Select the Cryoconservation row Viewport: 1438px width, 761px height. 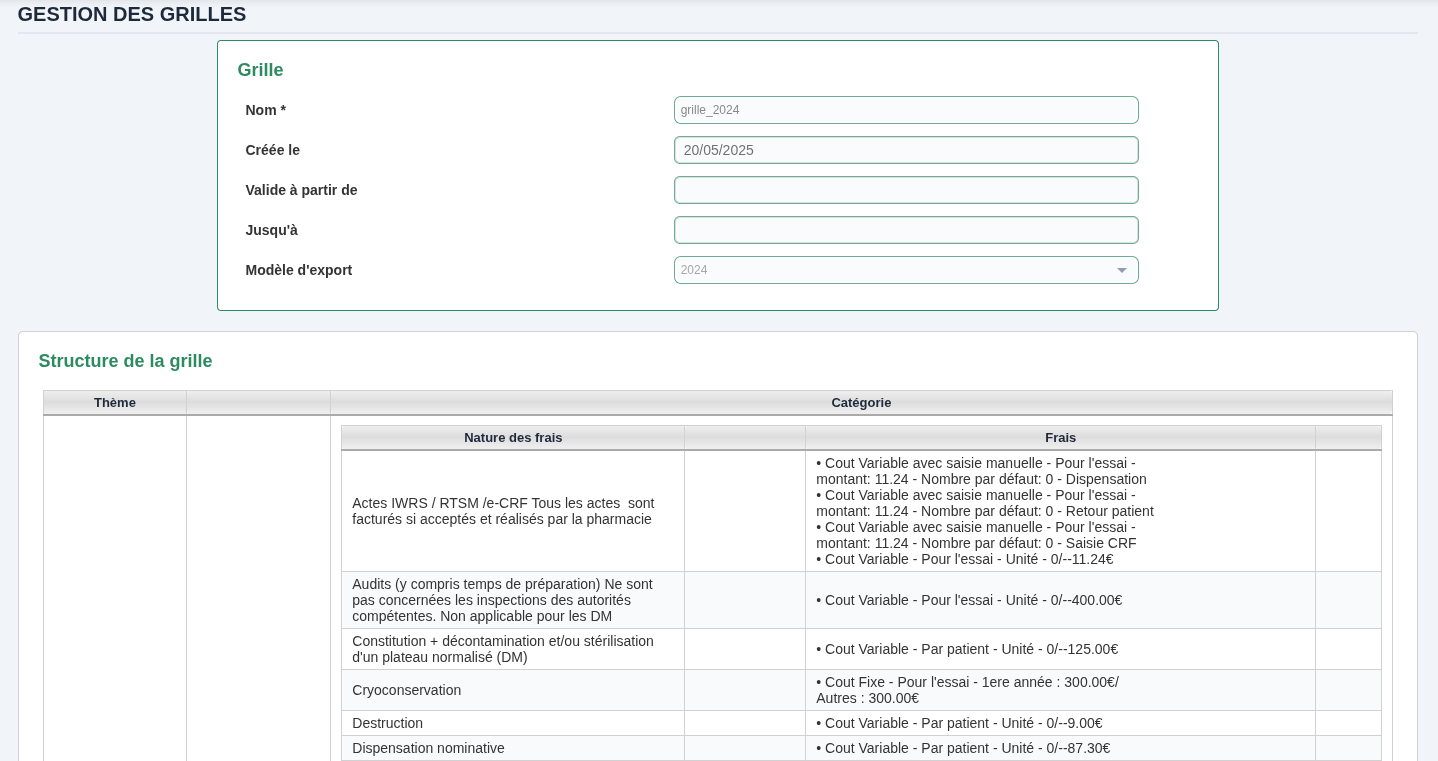pyautogui.click(x=406, y=690)
